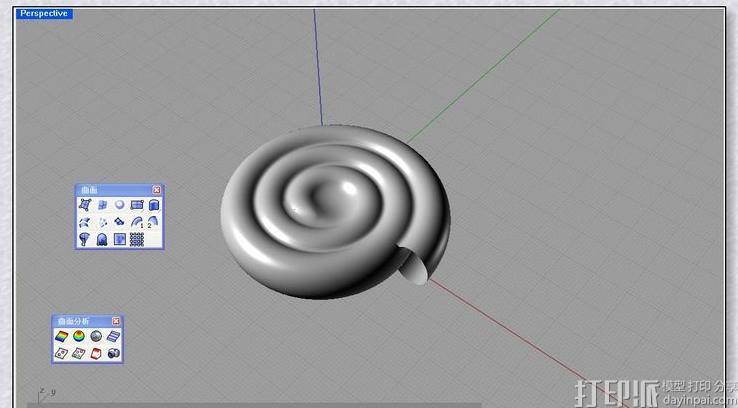Select the Revolve surface tool
The width and height of the screenshot is (738, 408).
85,239
